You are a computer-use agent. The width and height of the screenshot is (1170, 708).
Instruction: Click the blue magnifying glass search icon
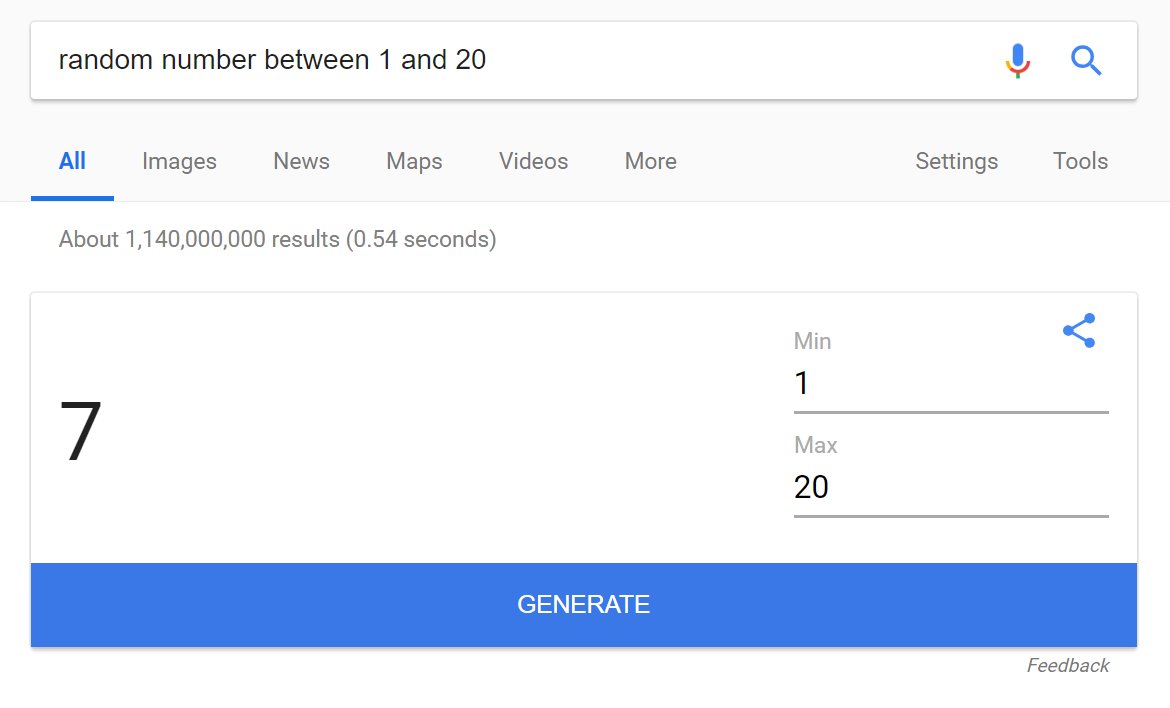[1086, 61]
